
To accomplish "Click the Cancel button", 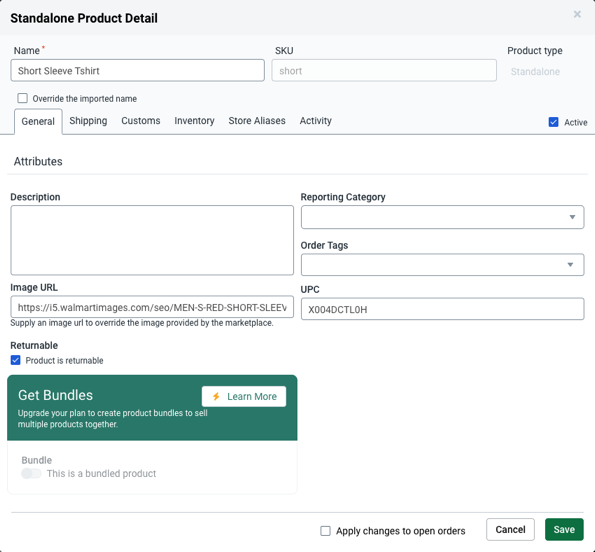I will pyautogui.click(x=510, y=529).
